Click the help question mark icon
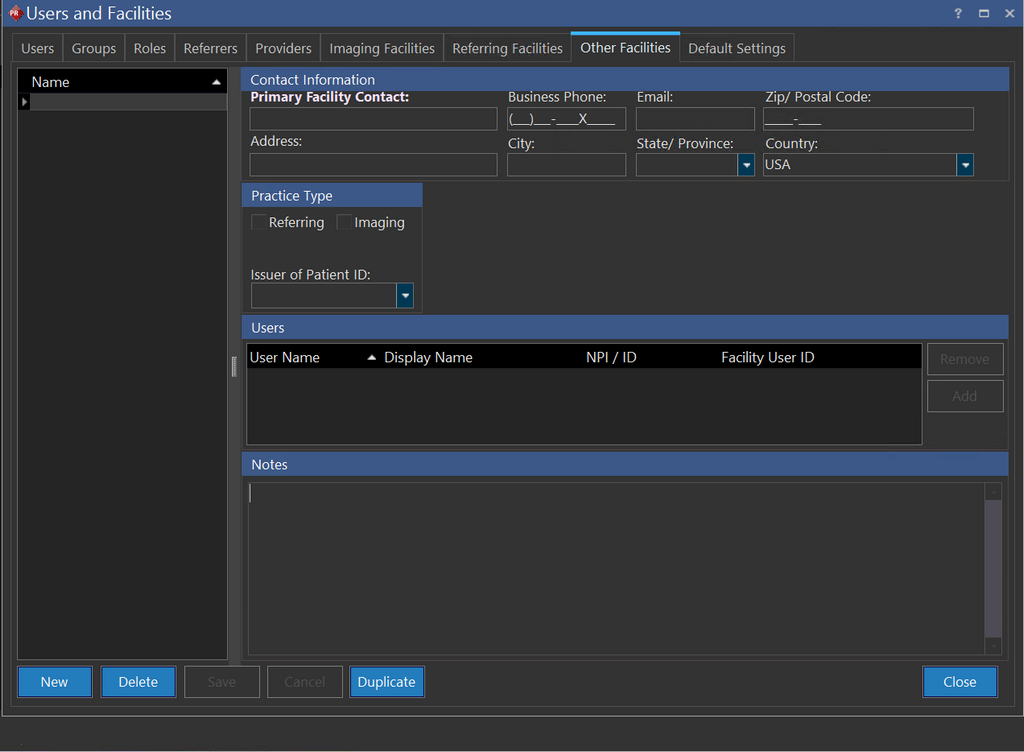Viewport: 1024px width, 752px height. coord(958,13)
